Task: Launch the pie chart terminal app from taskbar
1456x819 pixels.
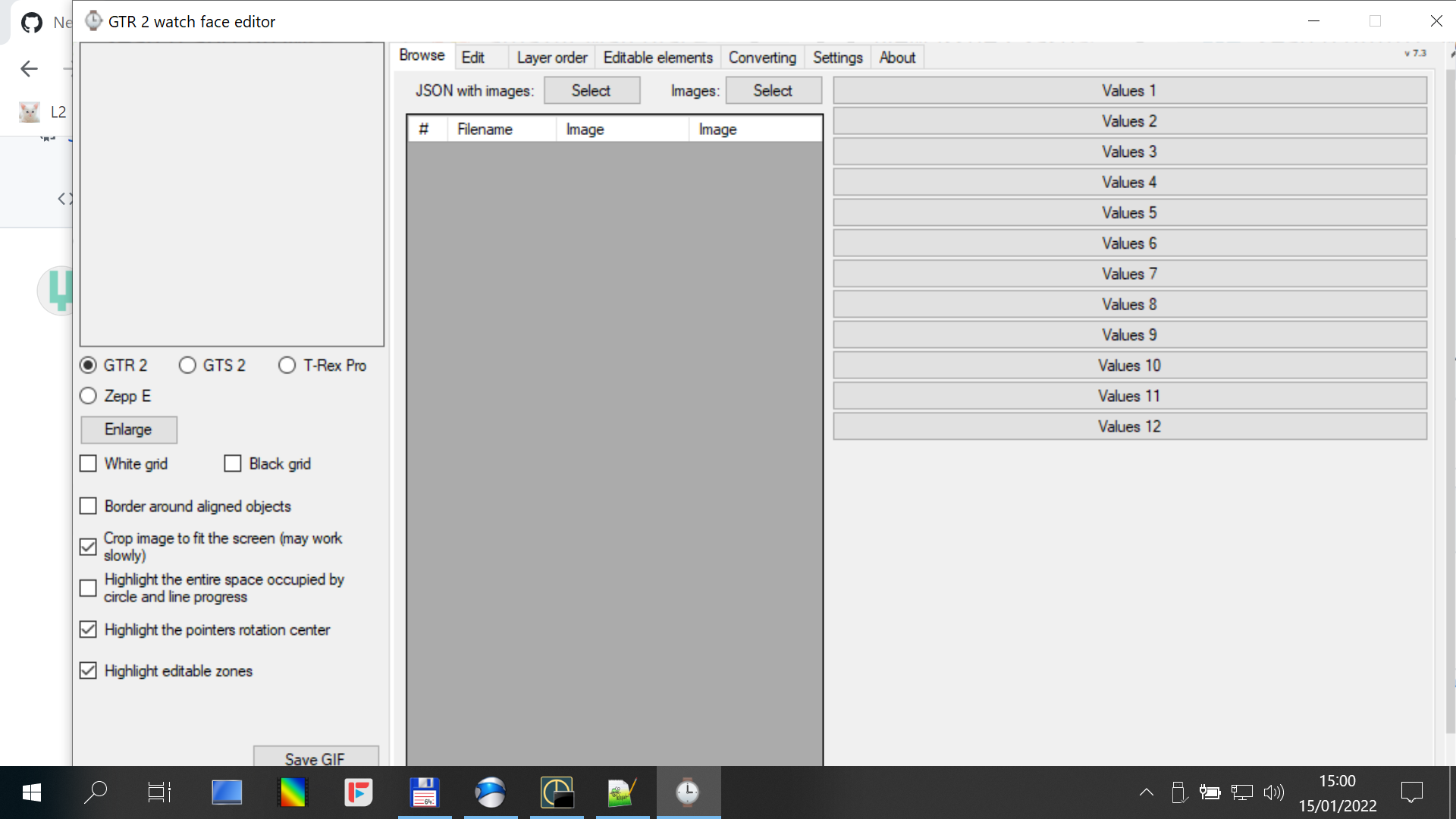Action: point(557,792)
